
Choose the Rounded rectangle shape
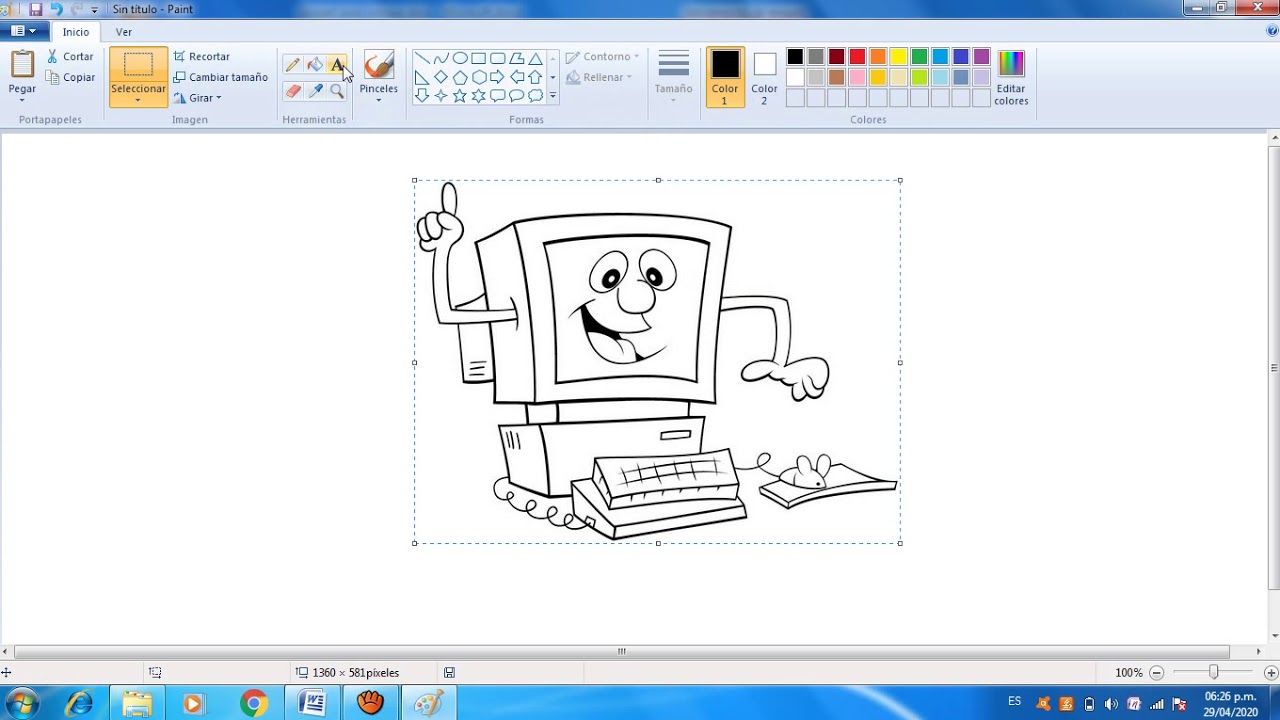tap(497, 58)
